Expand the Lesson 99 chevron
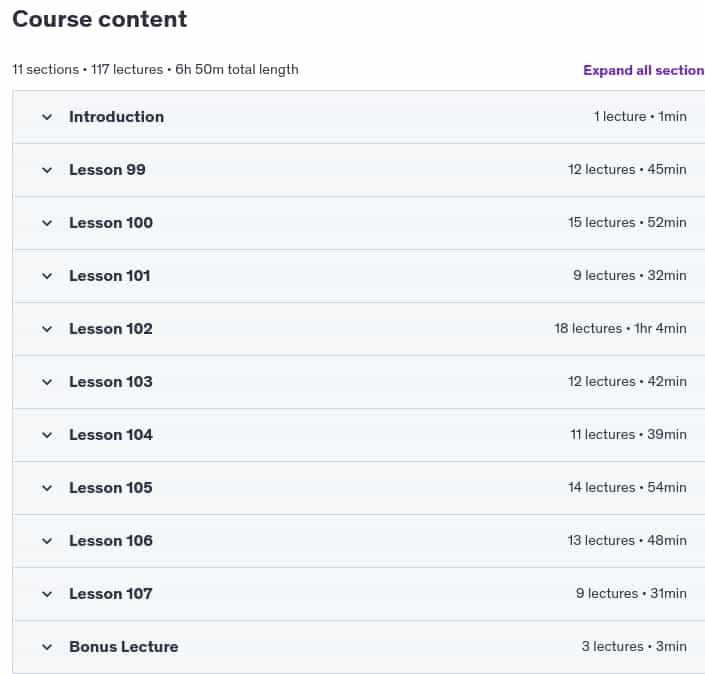 [x=47, y=170]
